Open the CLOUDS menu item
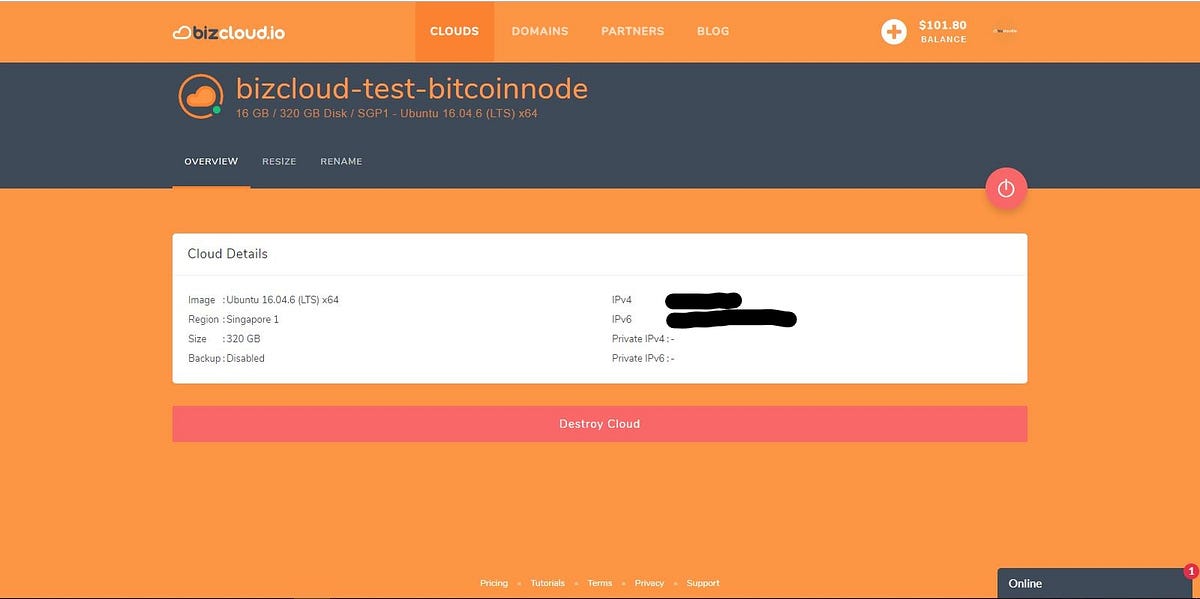The image size is (1200, 599). tap(454, 31)
